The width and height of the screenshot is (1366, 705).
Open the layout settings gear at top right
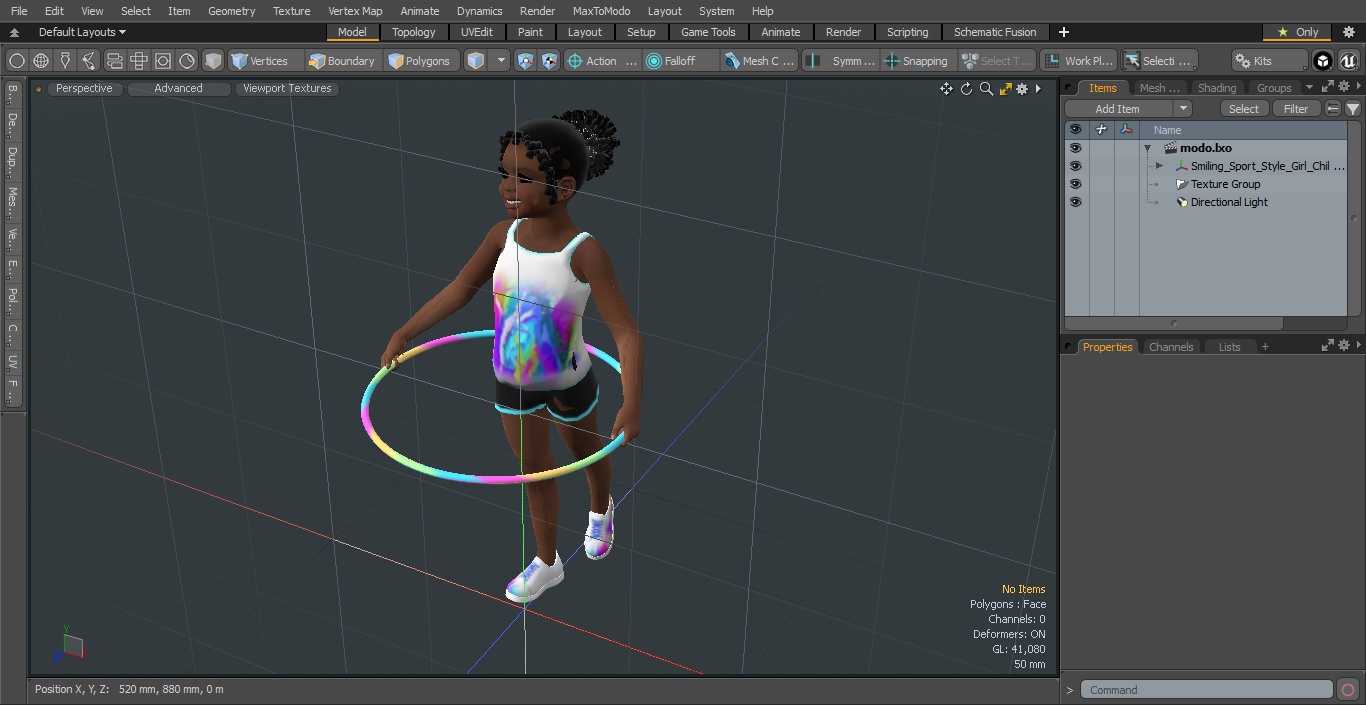tap(1348, 32)
